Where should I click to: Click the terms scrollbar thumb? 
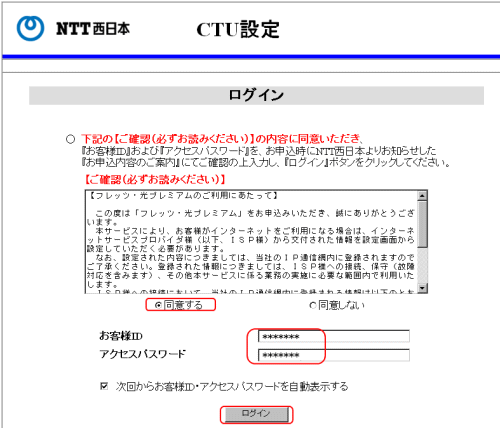click(422, 224)
